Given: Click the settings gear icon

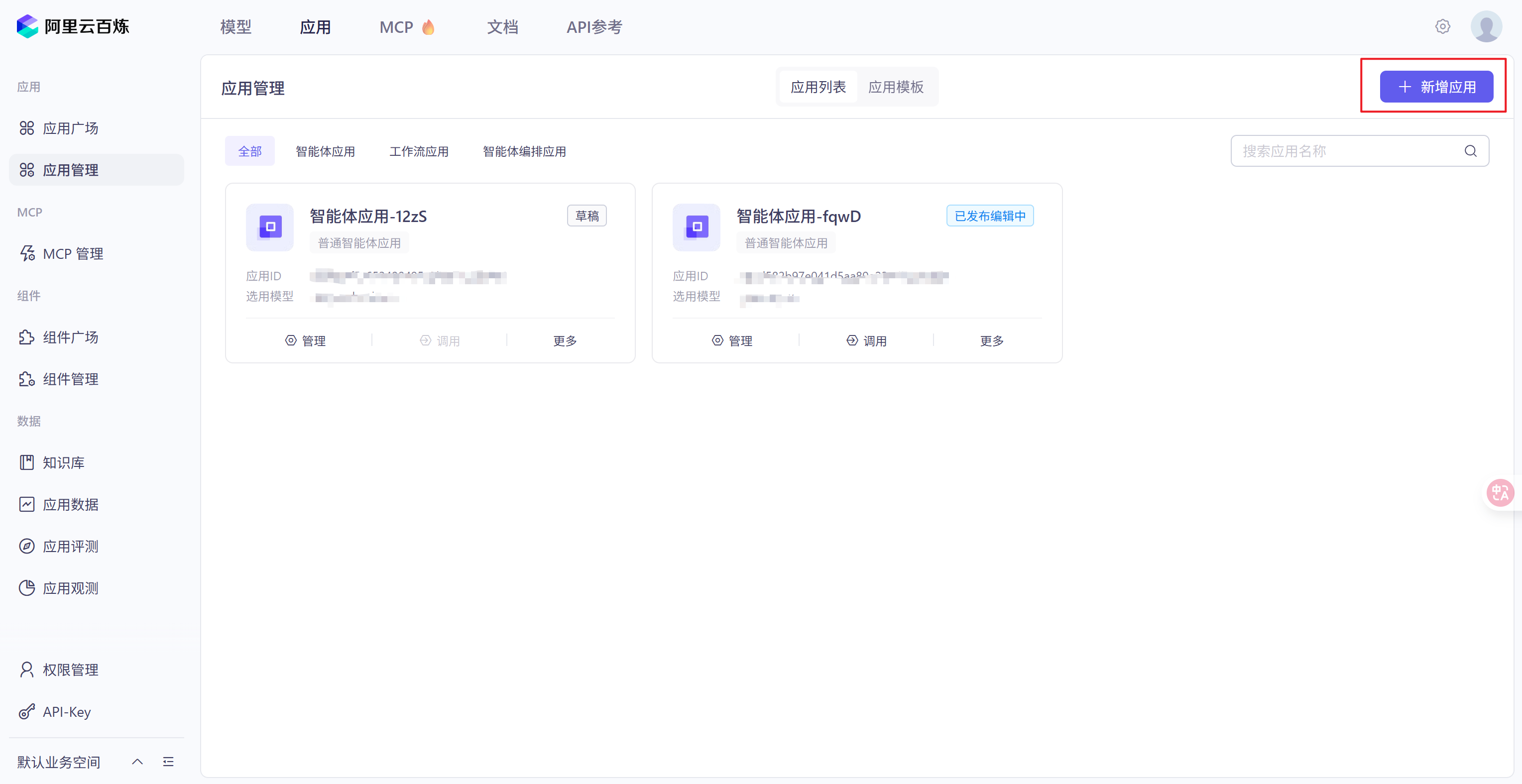Looking at the screenshot, I should click(x=1442, y=26).
